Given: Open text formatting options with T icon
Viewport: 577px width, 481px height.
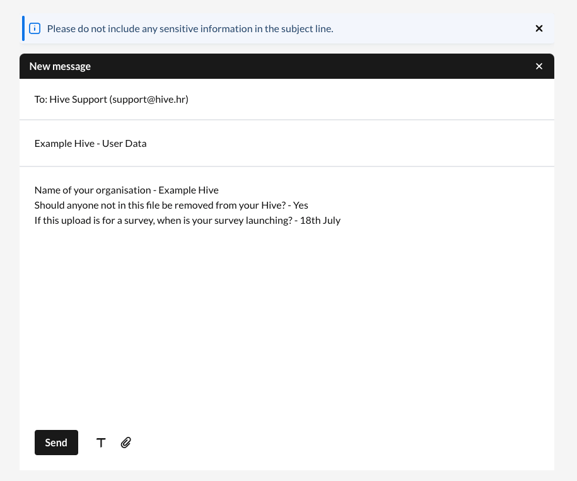Looking at the screenshot, I should pos(101,442).
